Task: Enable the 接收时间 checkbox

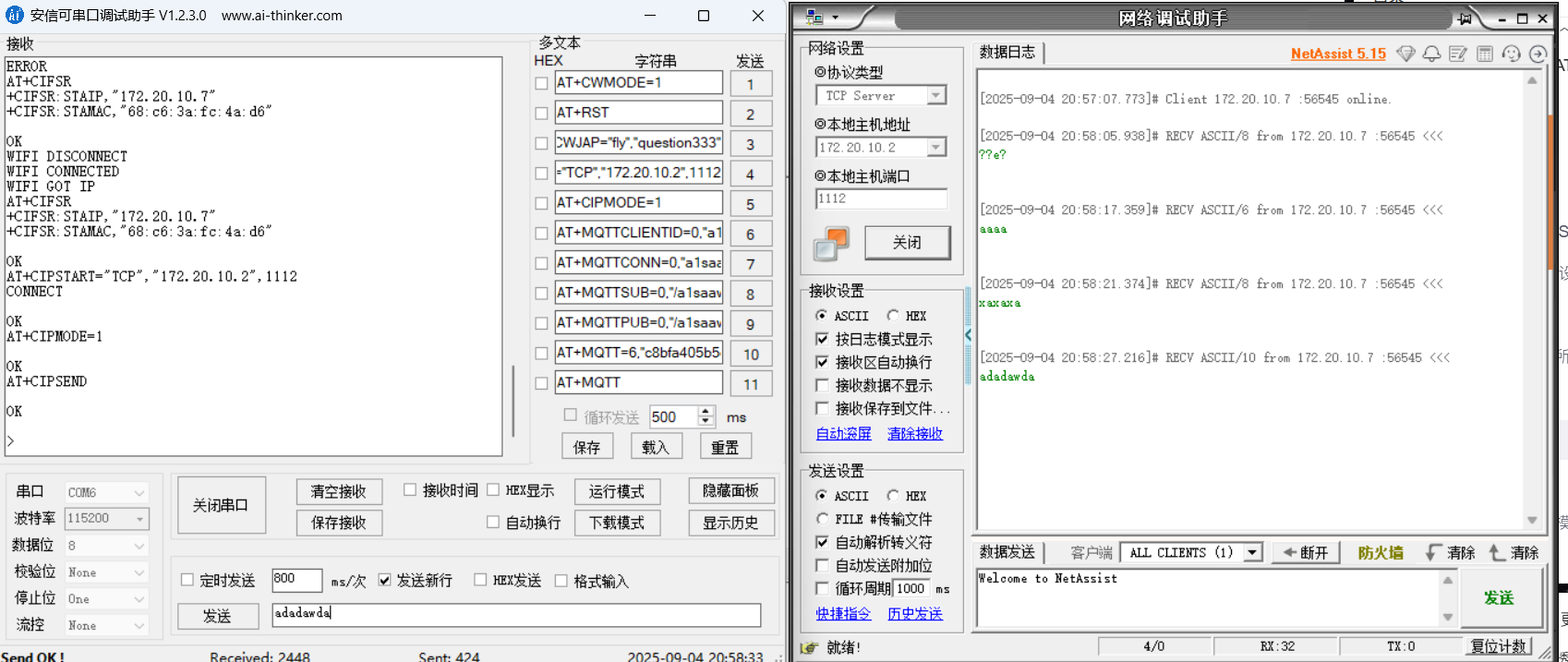Action: click(x=410, y=490)
